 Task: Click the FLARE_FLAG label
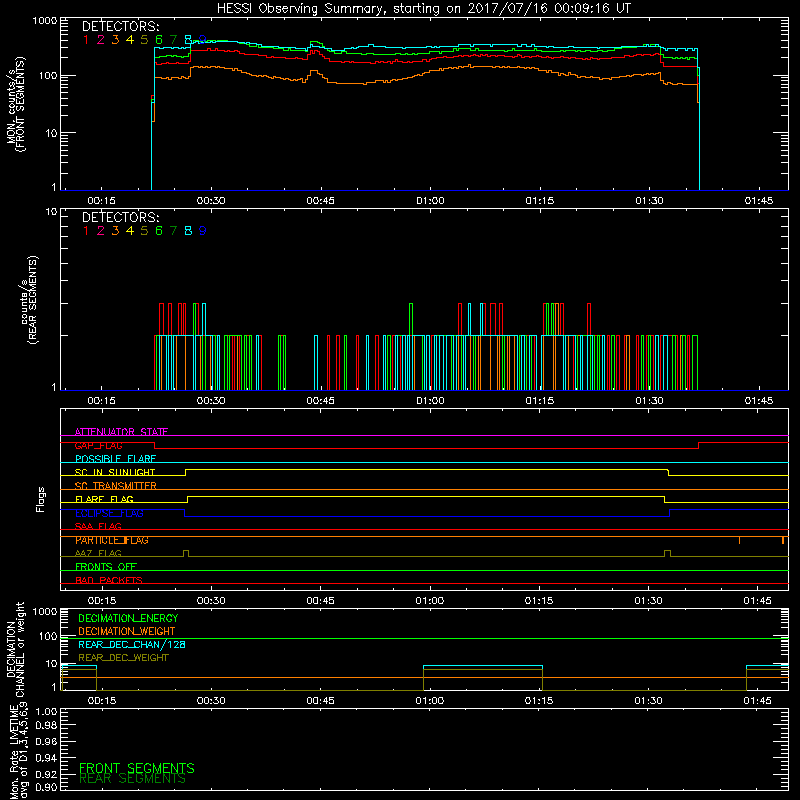pyautogui.click(x=104, y=499)
